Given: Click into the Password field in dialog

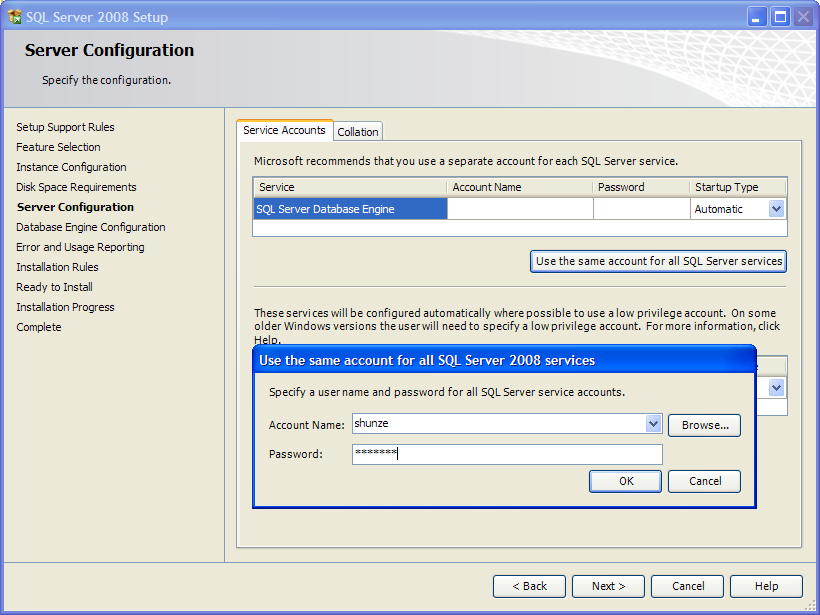Looking at the screenshot, I should pos(507,454).
